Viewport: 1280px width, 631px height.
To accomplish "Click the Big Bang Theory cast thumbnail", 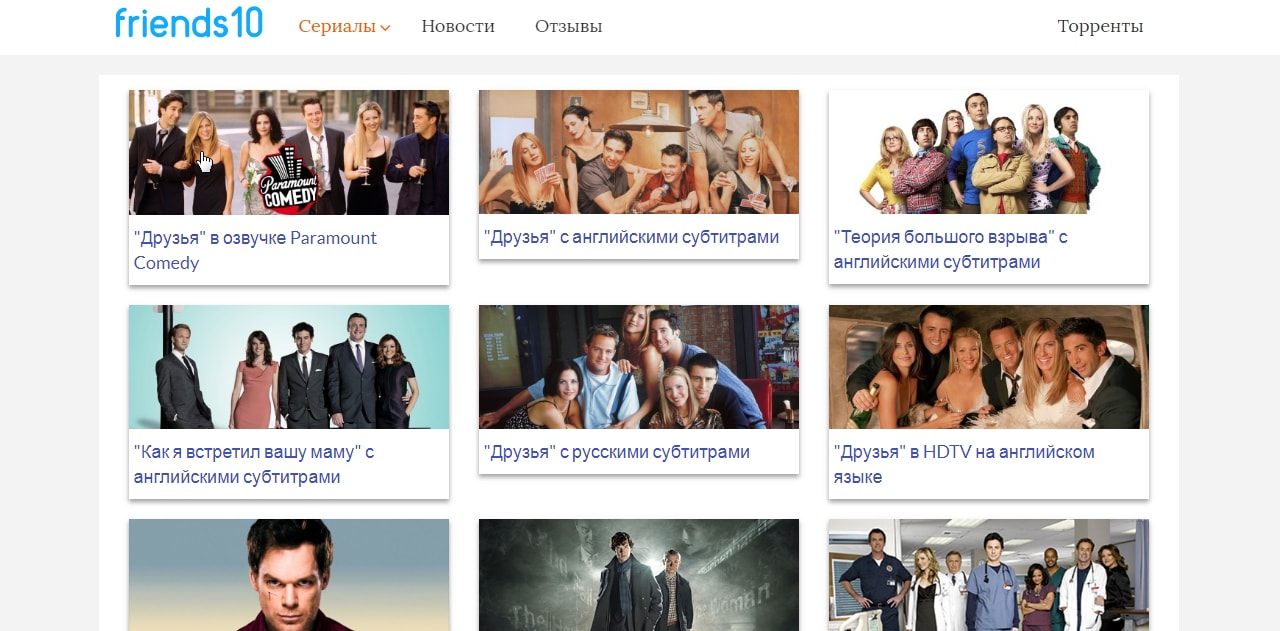I will (988, 152).
